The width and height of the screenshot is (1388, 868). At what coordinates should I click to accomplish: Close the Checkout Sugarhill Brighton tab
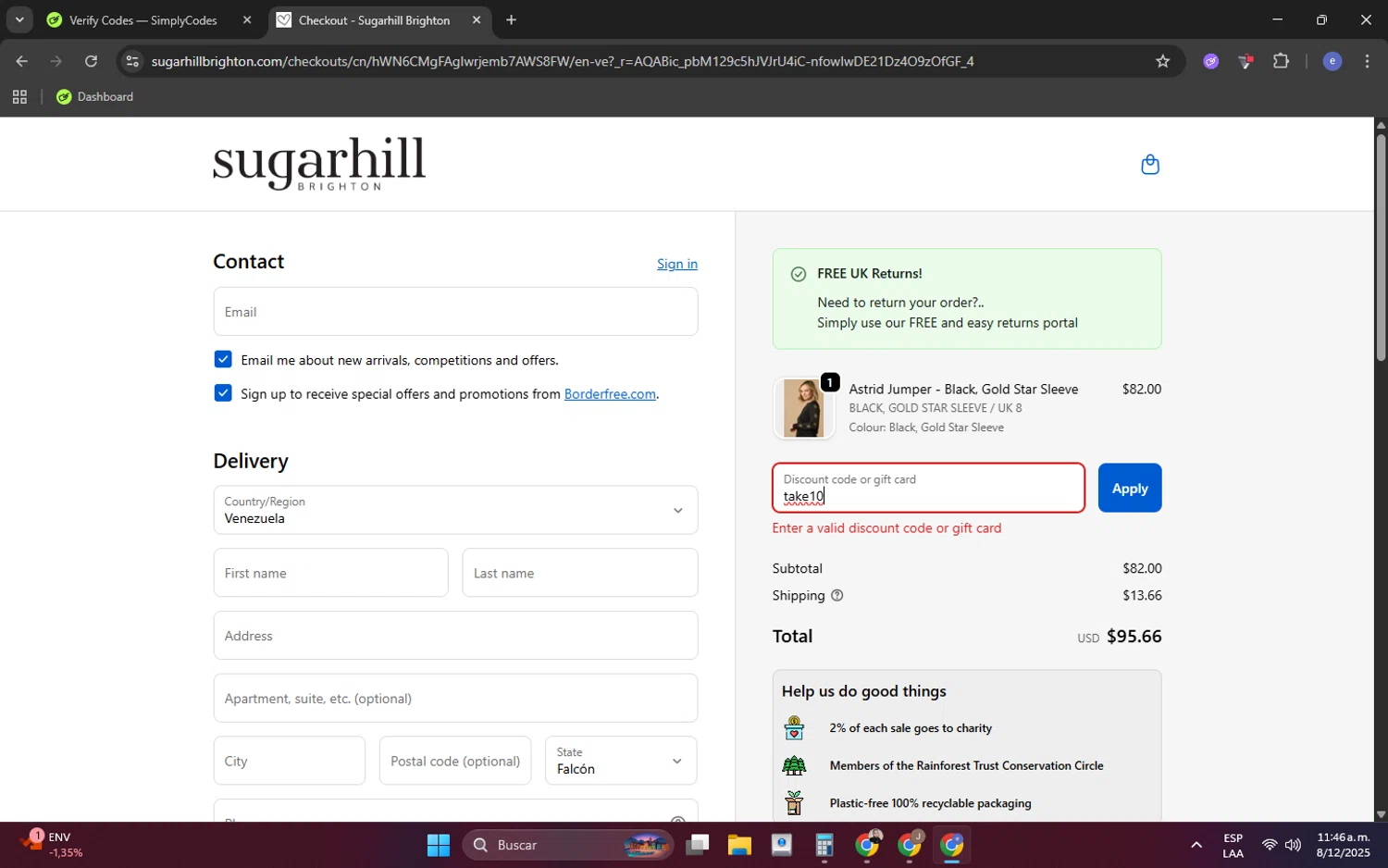(477, 19)
